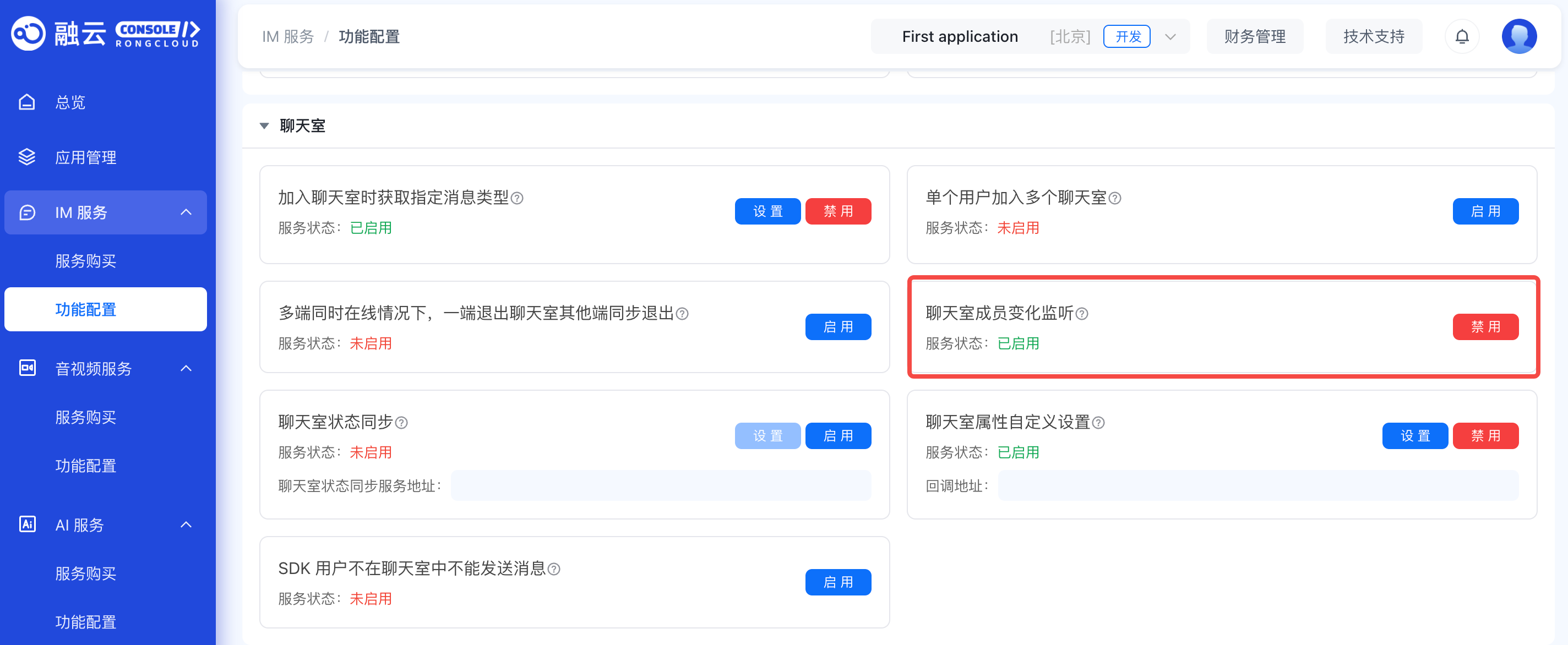Image resolution: width=1568 pixels, height=645 pixels.
Task: Click help icon beside 聊天室状态同步
Action: 401,423
